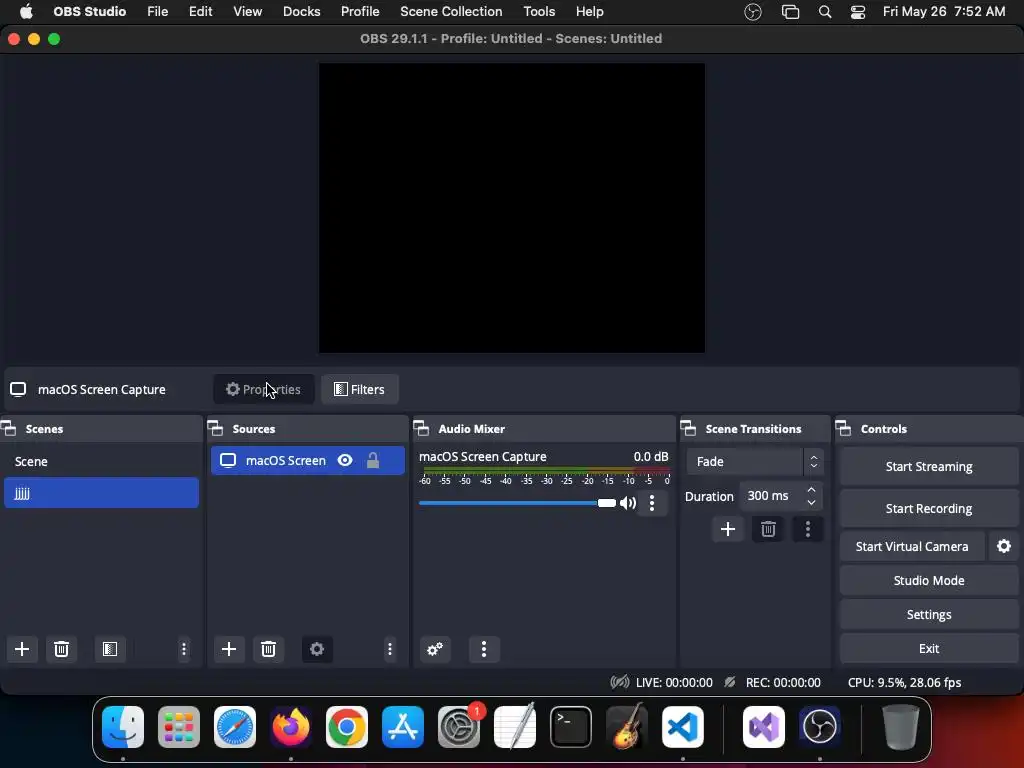Open Control Center in menu bar

point(858,12)
